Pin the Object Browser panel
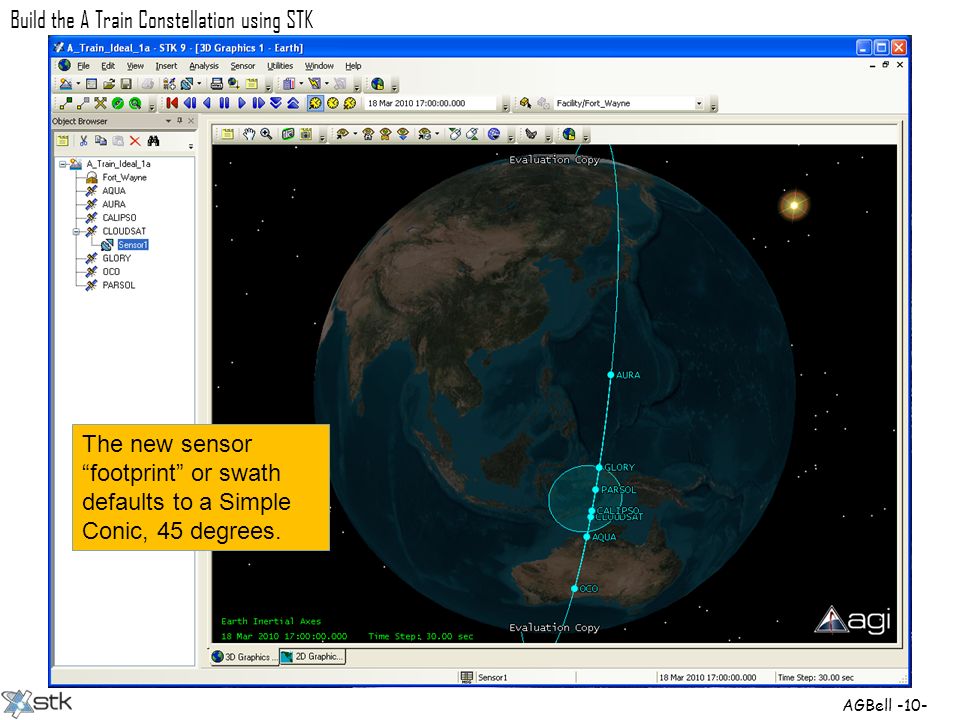 click(x=179, y=121)
